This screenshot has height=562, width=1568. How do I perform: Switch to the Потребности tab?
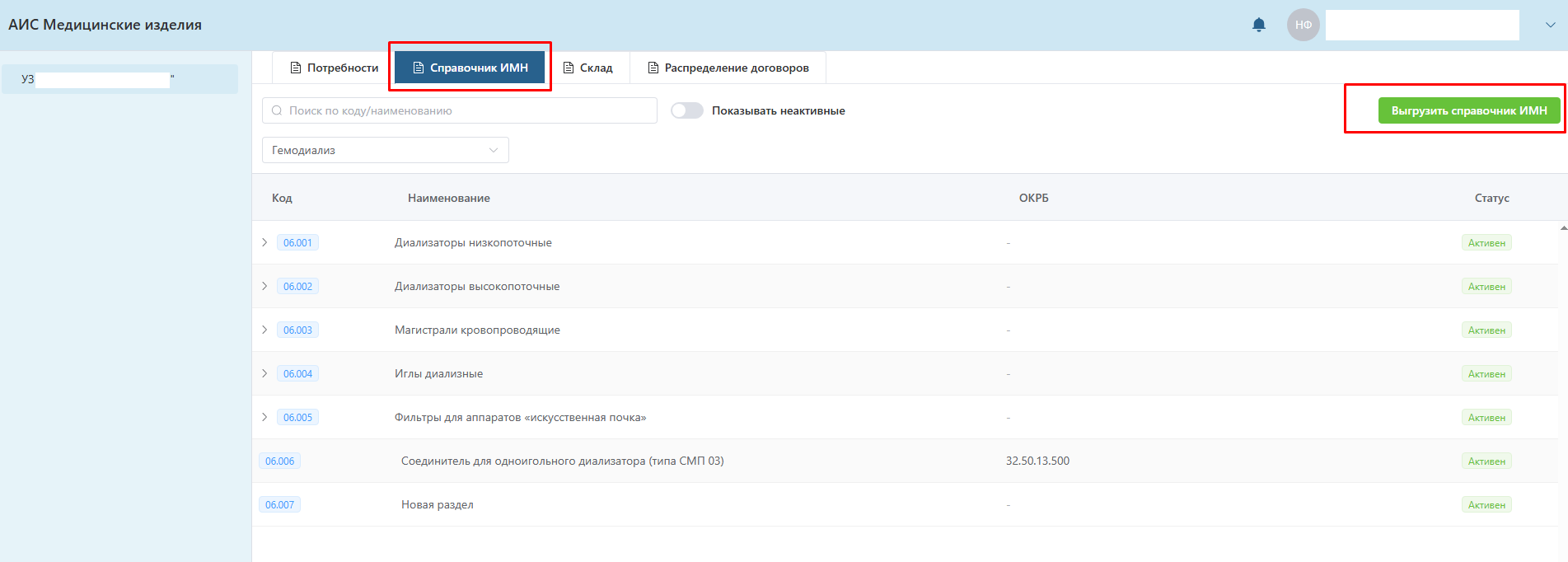point(334,68)
